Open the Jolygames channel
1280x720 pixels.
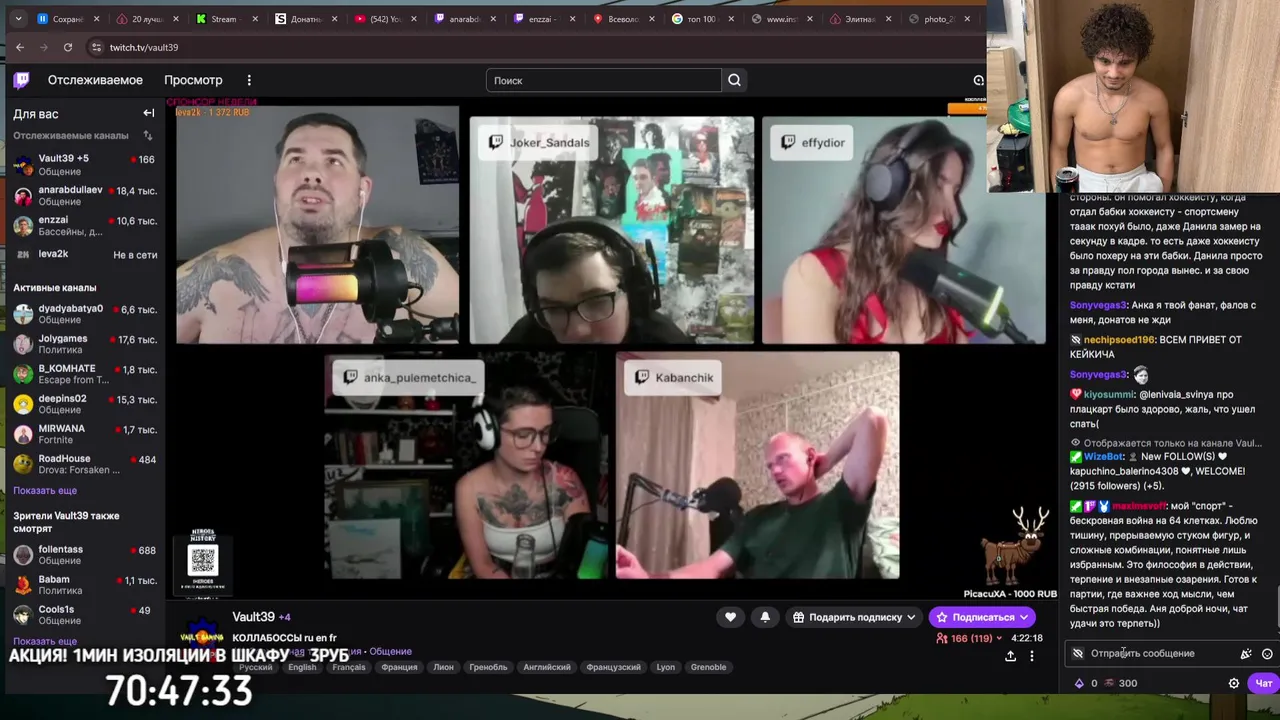point(85,344)
